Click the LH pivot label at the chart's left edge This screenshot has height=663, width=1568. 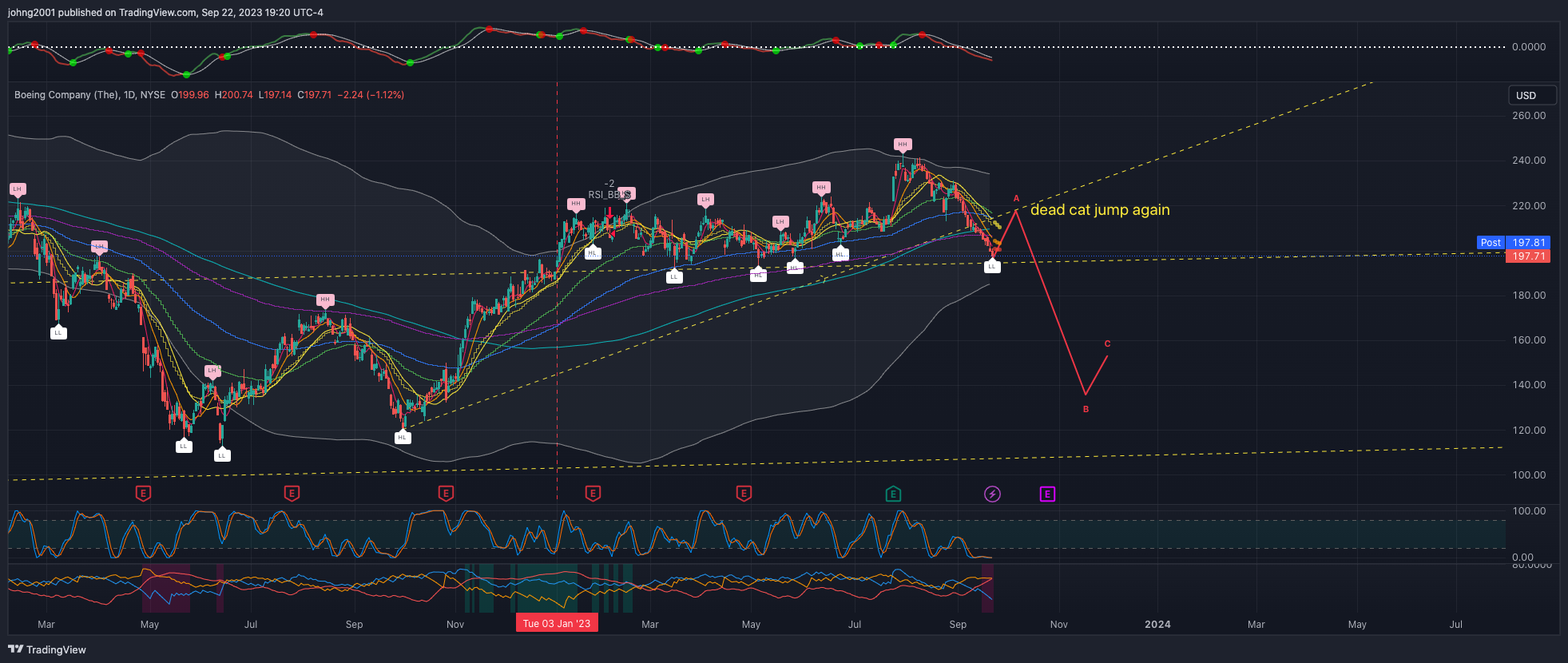pyautogui.click(x=17, y=189)
